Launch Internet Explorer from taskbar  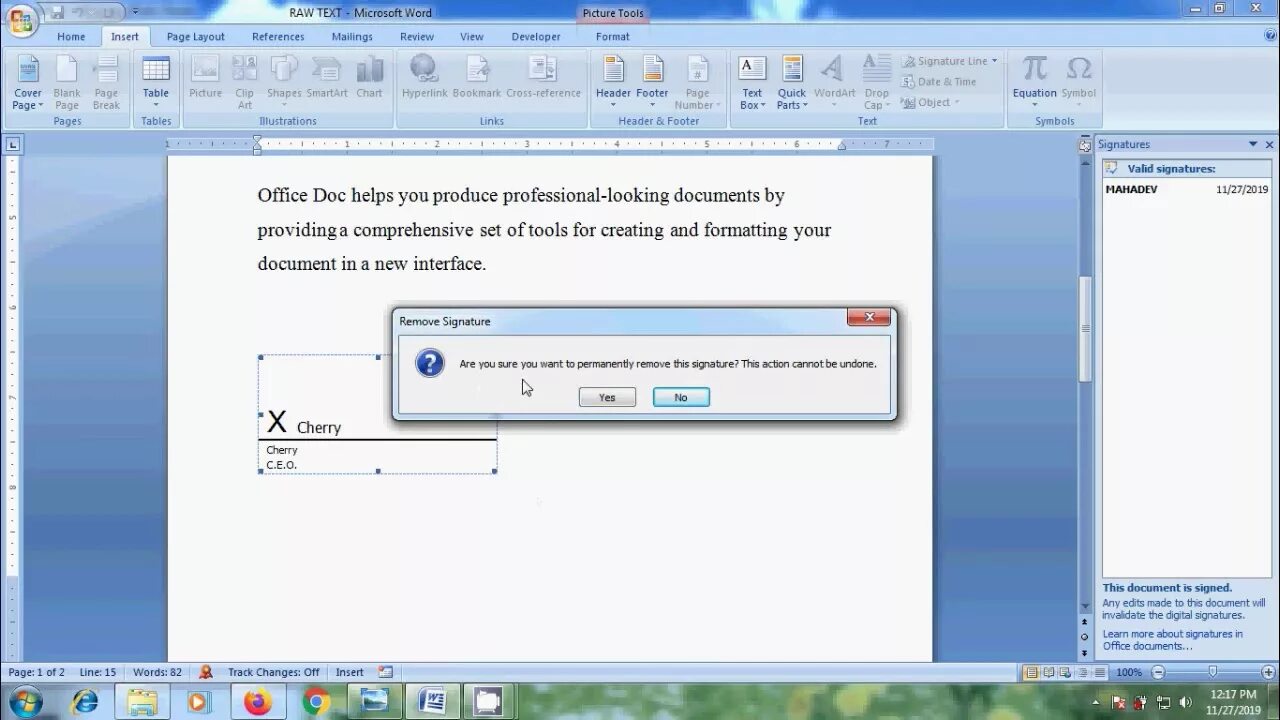coord(86,702)
